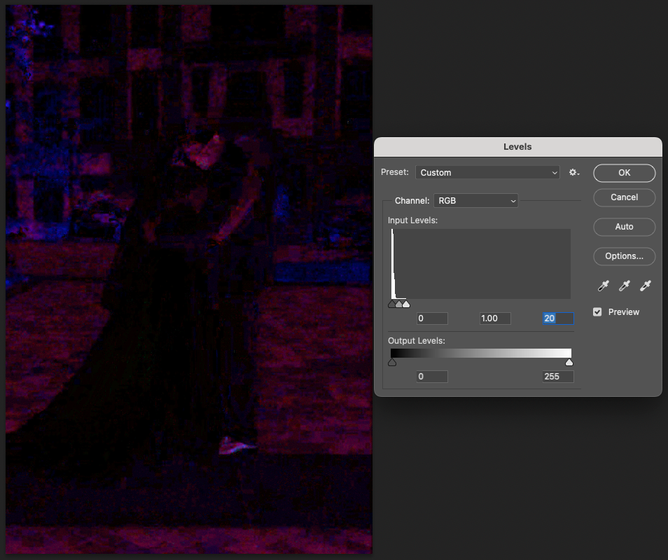Cancel the Levels dialog

point(624,197)
